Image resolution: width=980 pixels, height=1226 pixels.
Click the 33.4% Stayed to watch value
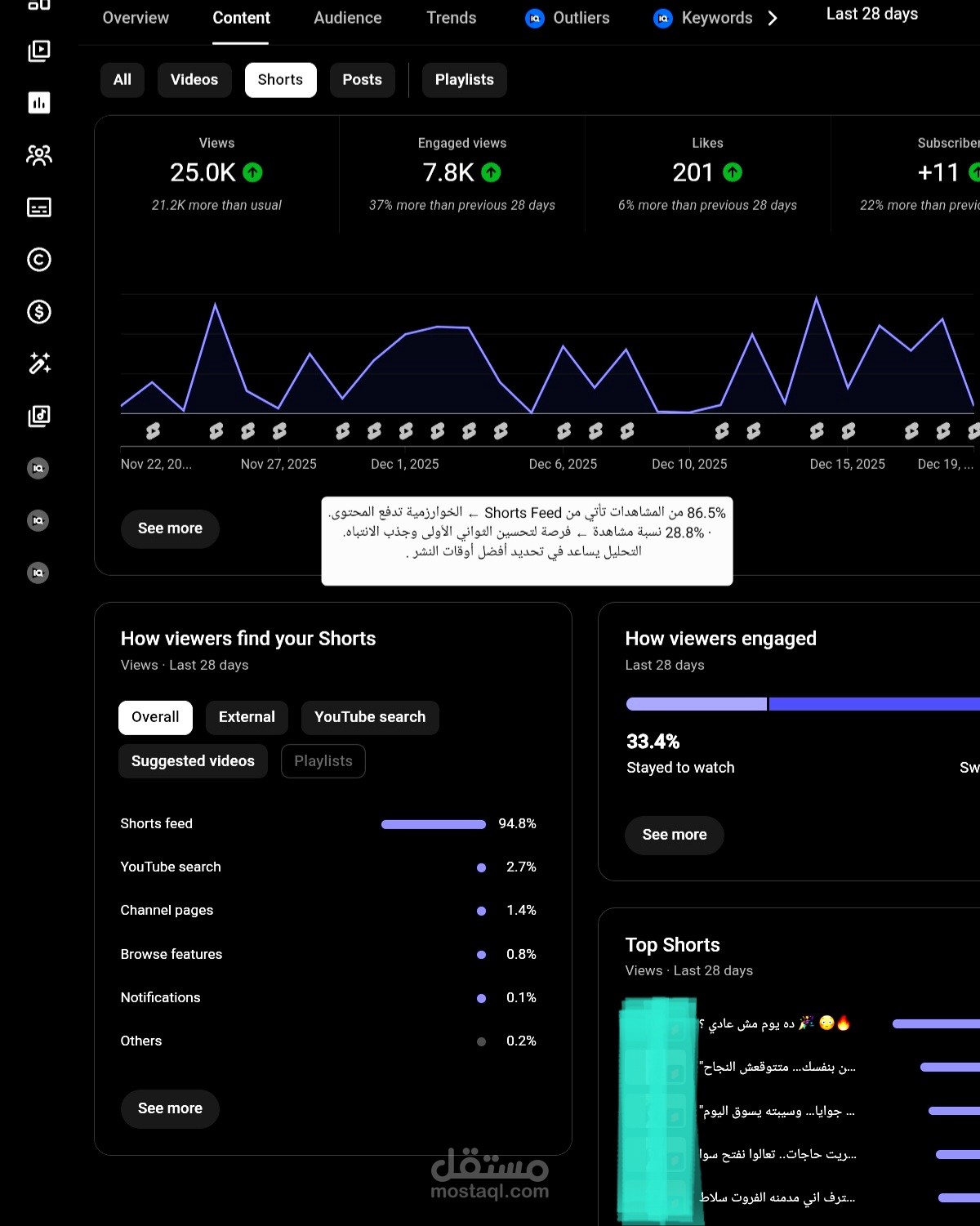653,742
